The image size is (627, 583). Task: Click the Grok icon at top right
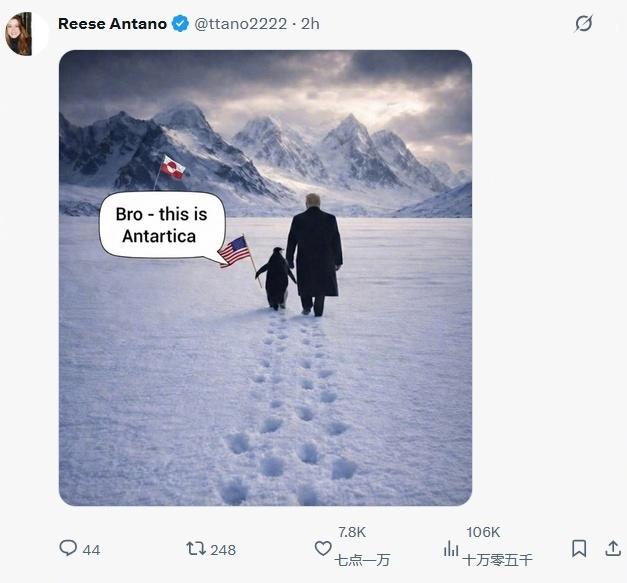click(x=583, y=24)
